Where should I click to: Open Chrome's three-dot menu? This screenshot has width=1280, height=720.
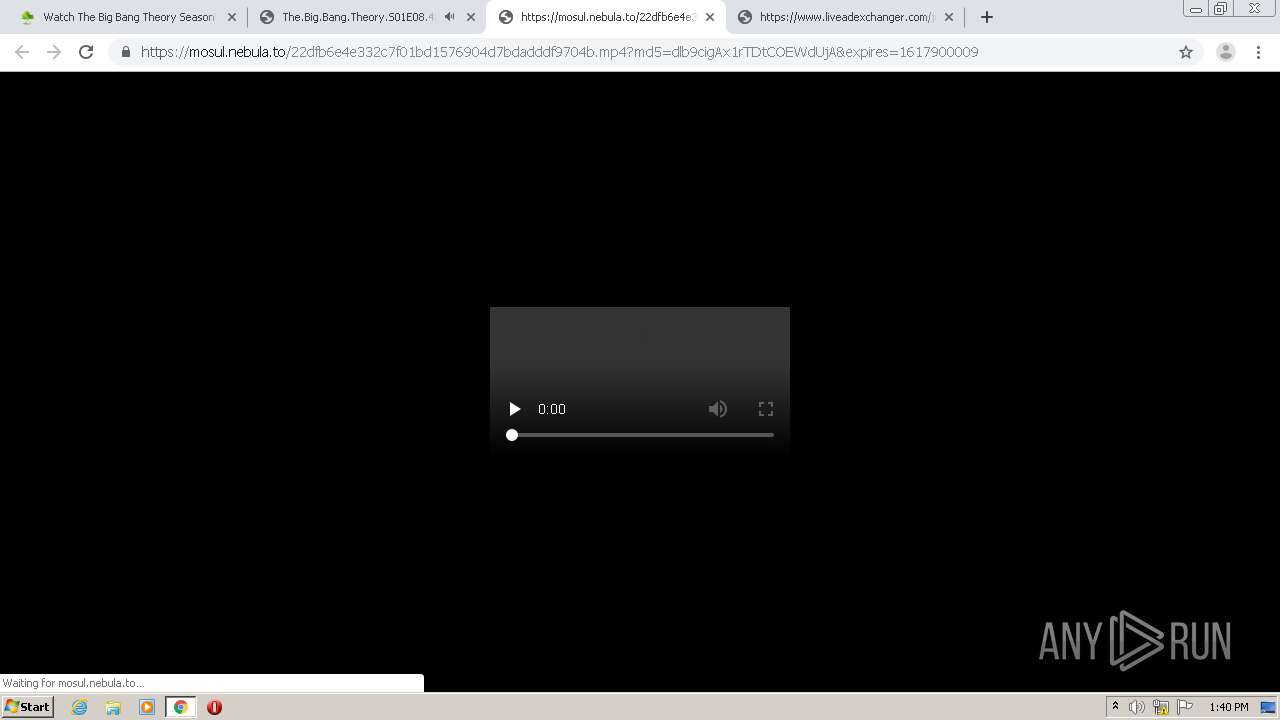1258,52
